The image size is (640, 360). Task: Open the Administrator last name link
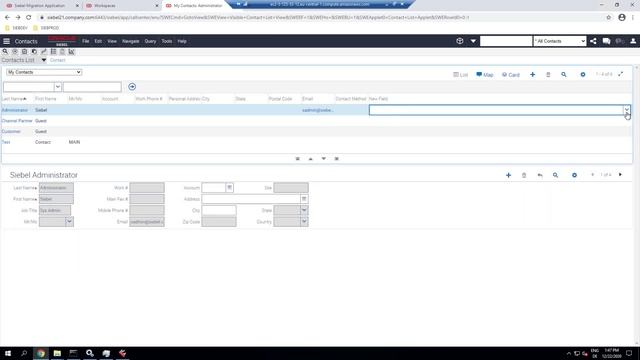coord(15,110)
